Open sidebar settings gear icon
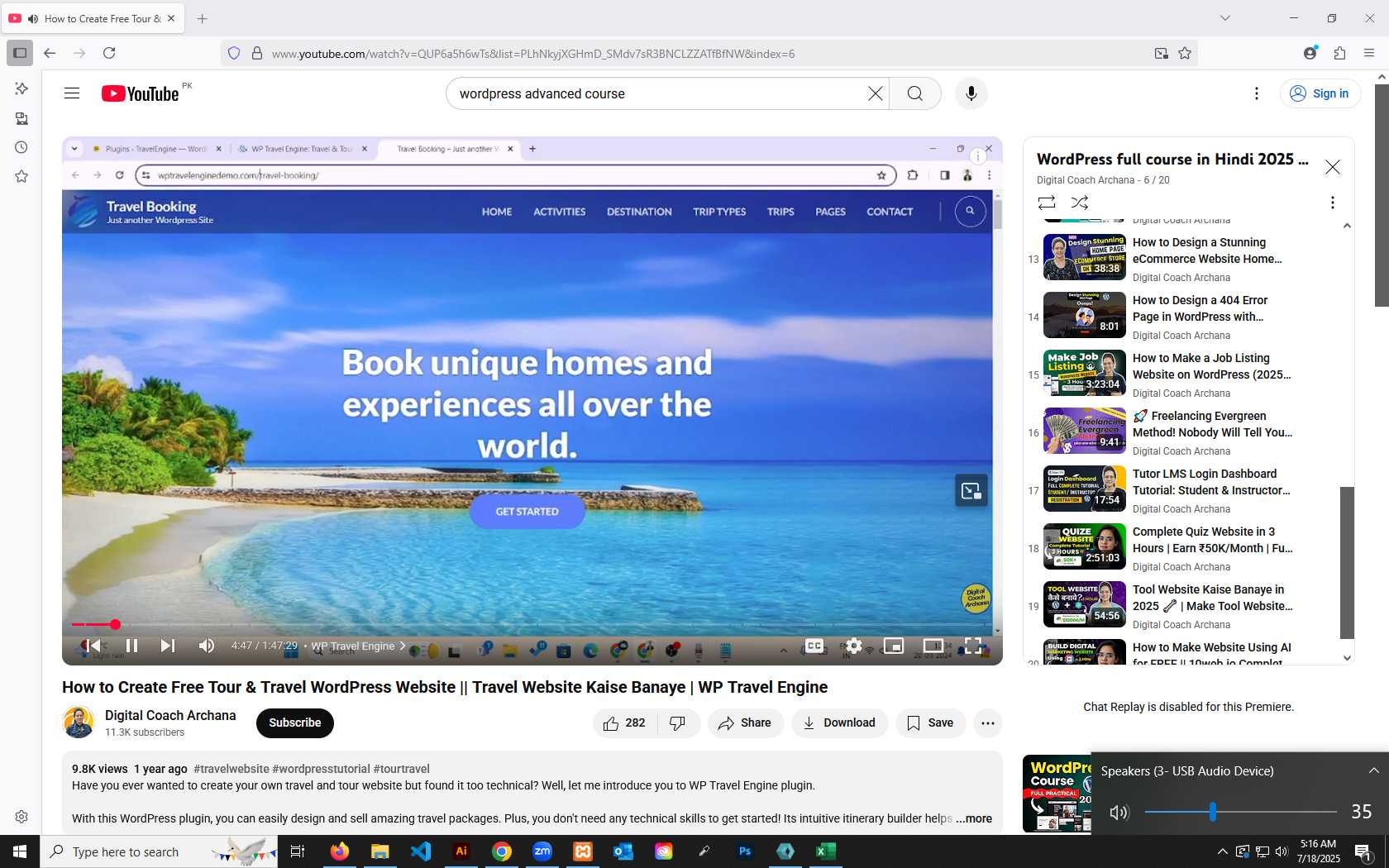The width and height of the screenshot is (1389, 868). pyautogui.click(x=21, y=817)
